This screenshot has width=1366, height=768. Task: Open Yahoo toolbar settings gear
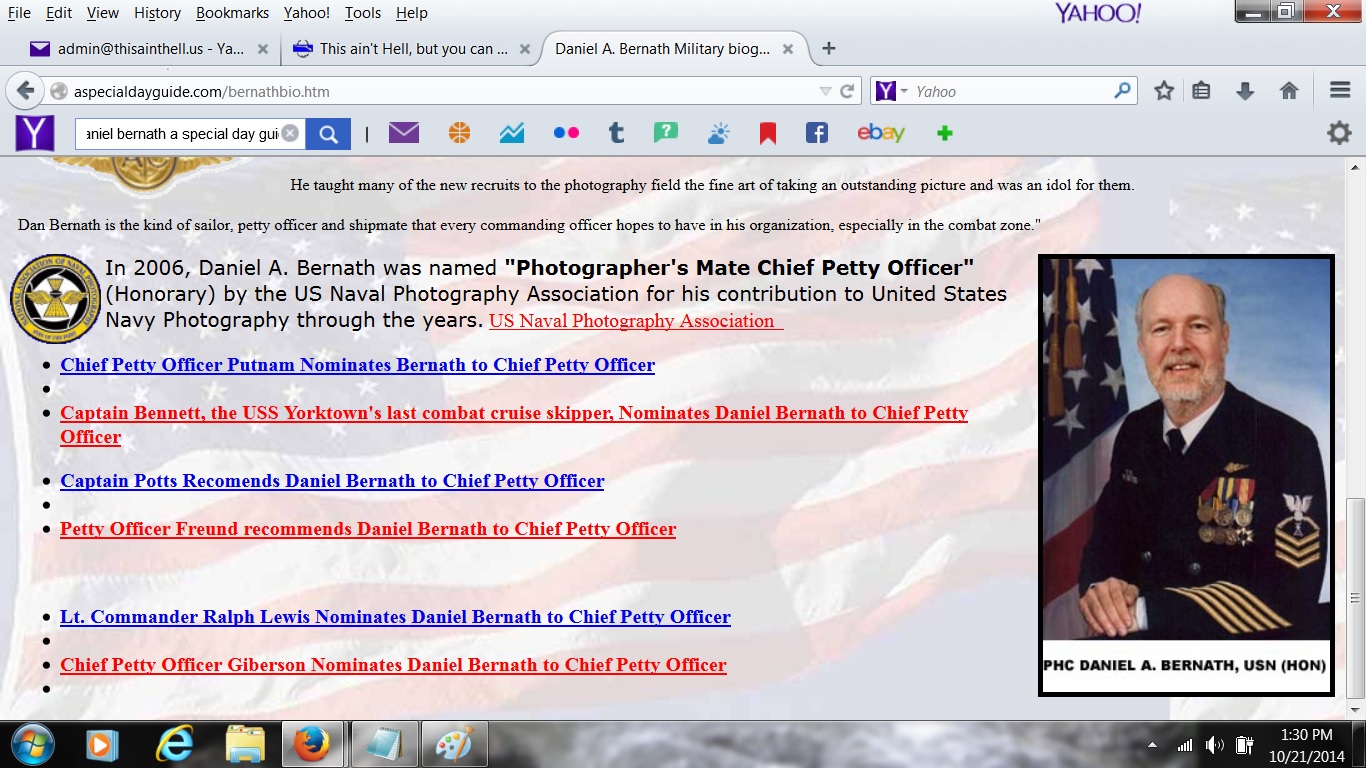(1339, 133)
